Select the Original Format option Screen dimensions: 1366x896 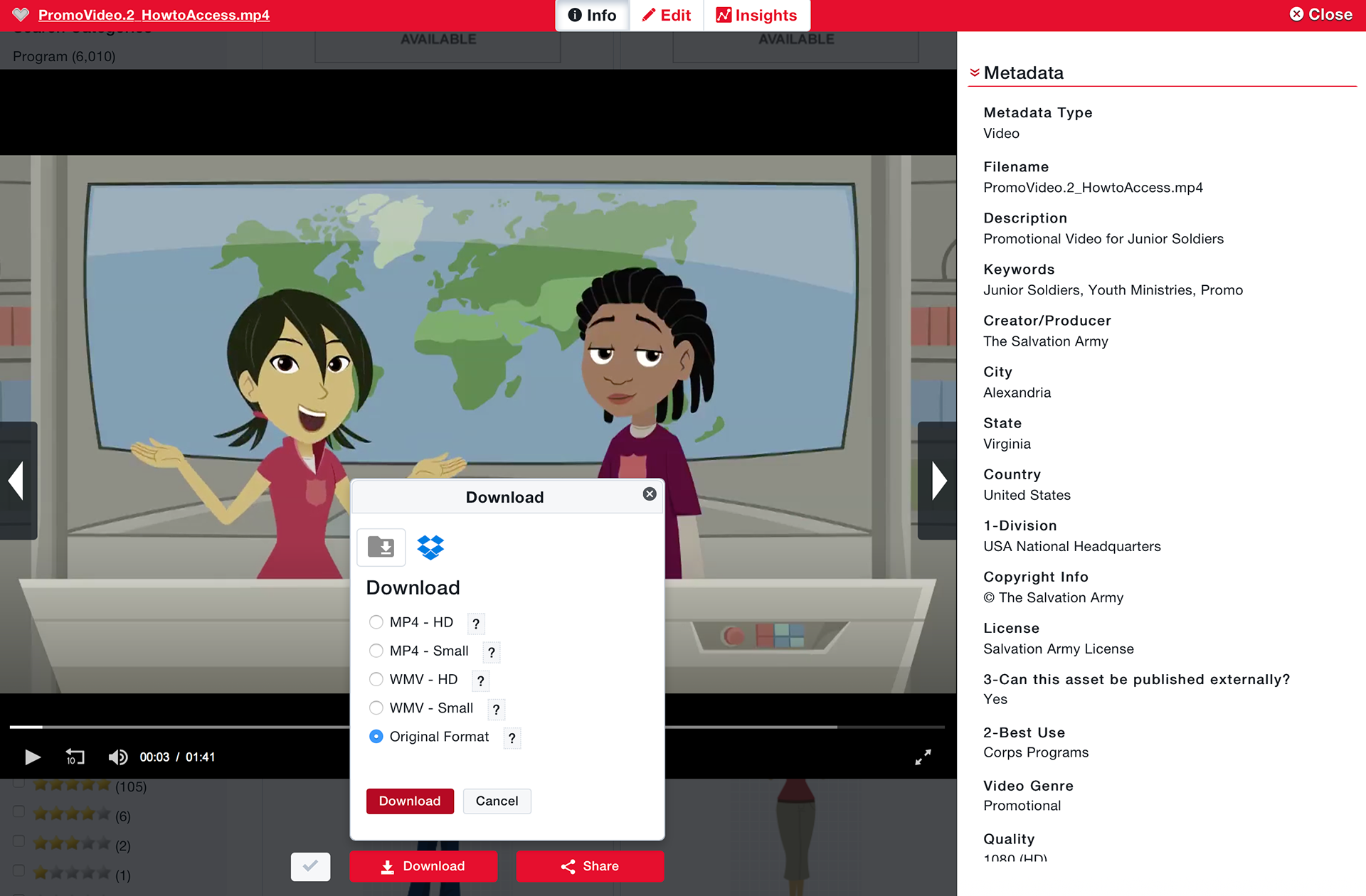pos(376,737)
